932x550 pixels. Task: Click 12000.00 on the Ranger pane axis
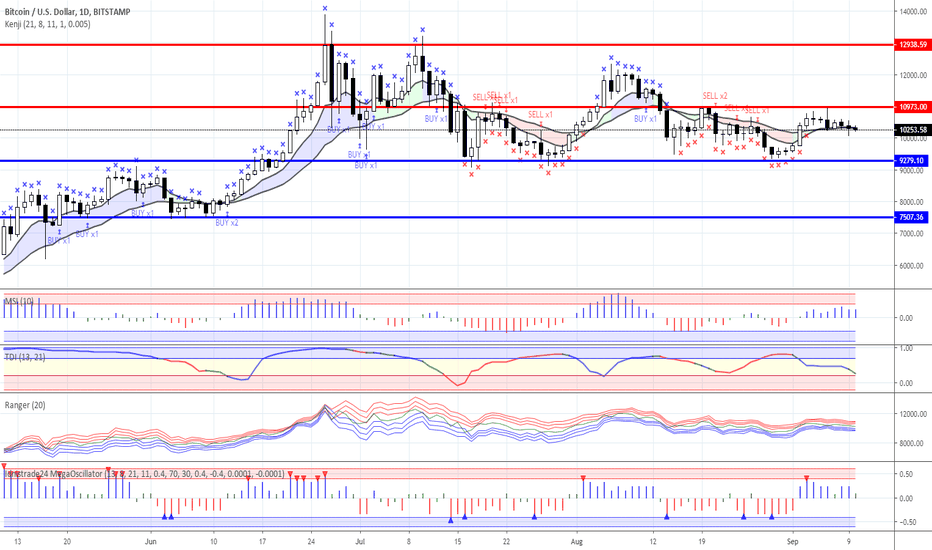pyautogui.click(x=914, y=414)
